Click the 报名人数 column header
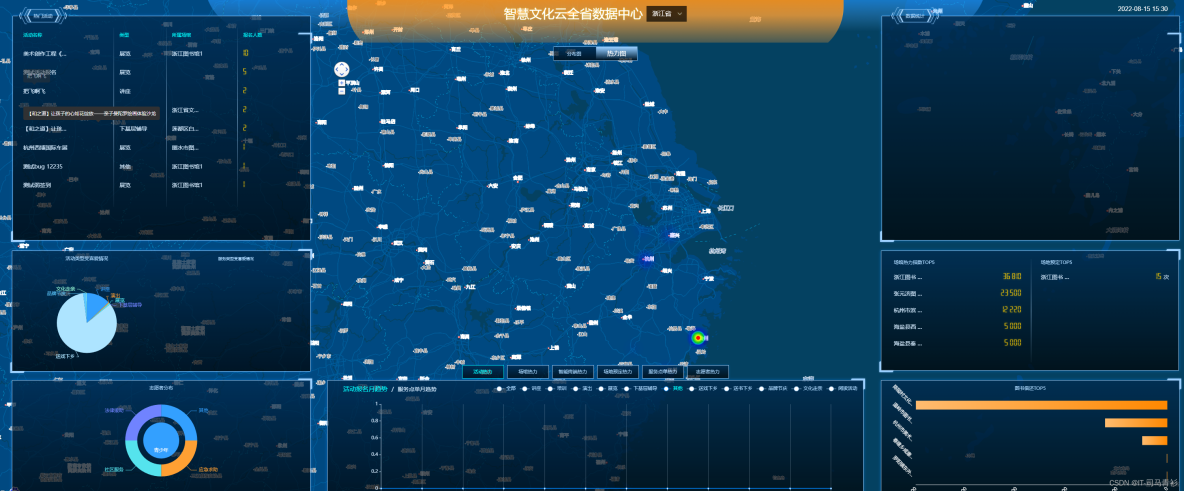Image resolution: width=1184 pixels, height=491 pixels. coord(252,35)
